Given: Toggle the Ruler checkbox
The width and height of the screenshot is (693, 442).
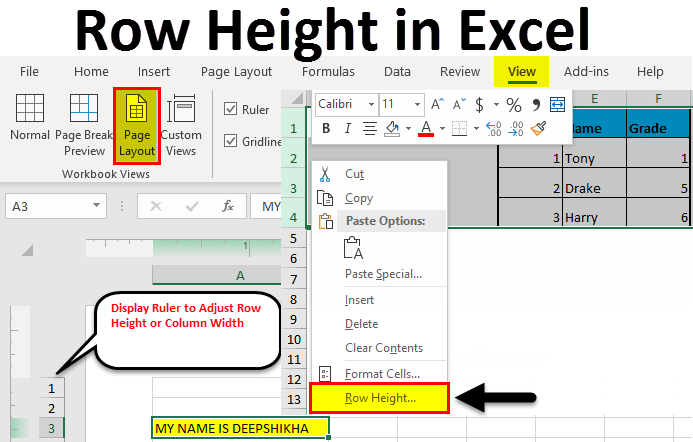Looking at the screenshot, I should point(230,109).
